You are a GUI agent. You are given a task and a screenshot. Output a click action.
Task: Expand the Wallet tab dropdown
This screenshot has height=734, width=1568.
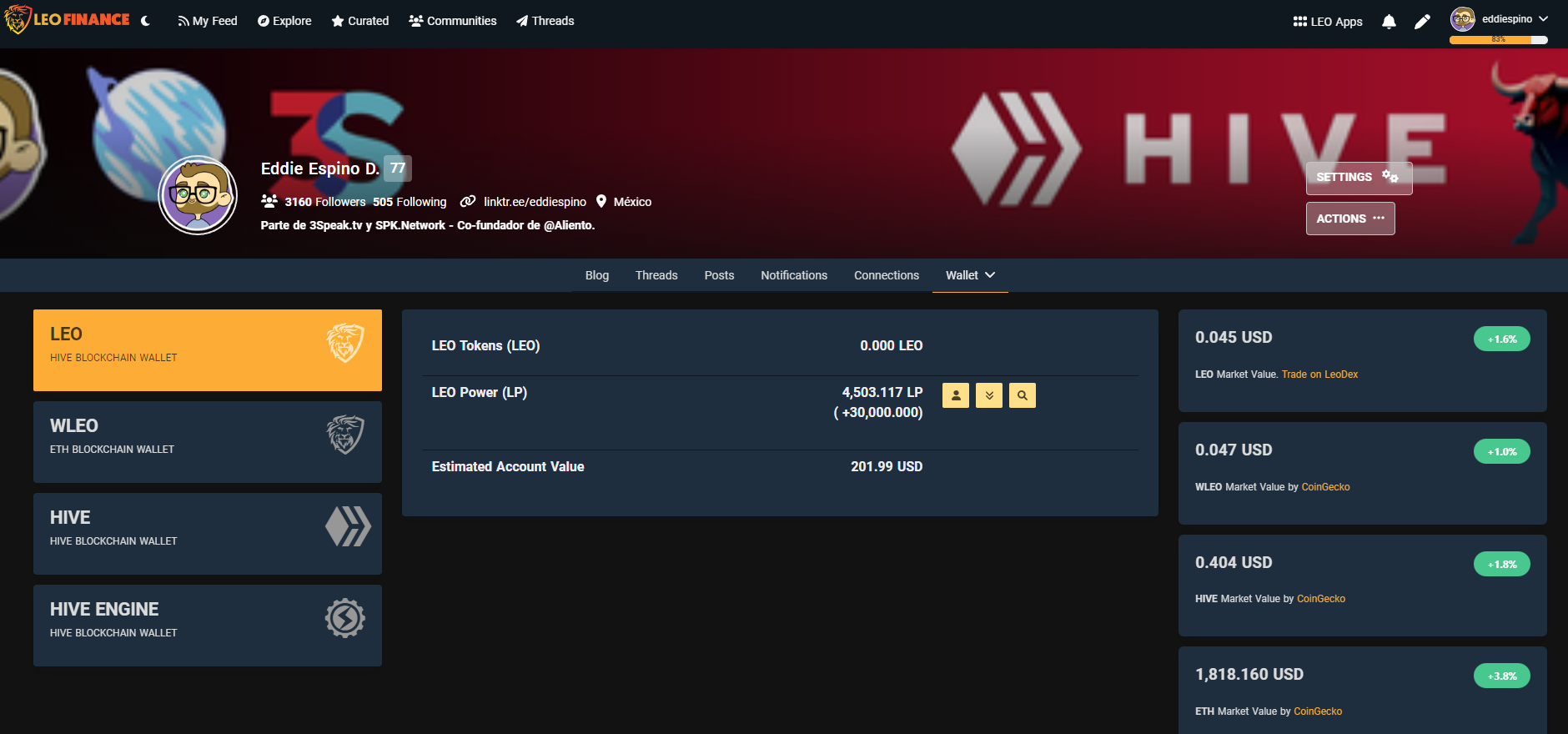(x=970, y=275)
